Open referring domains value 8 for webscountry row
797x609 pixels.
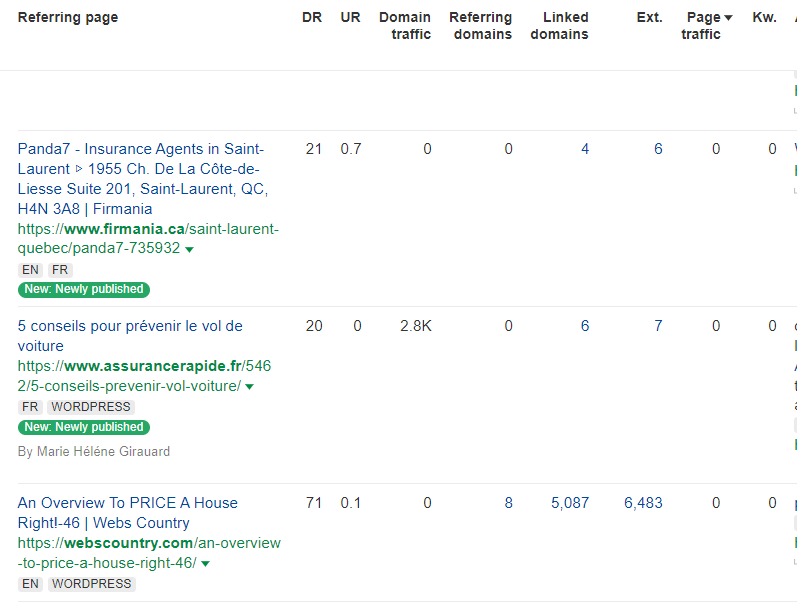[508, 503]
